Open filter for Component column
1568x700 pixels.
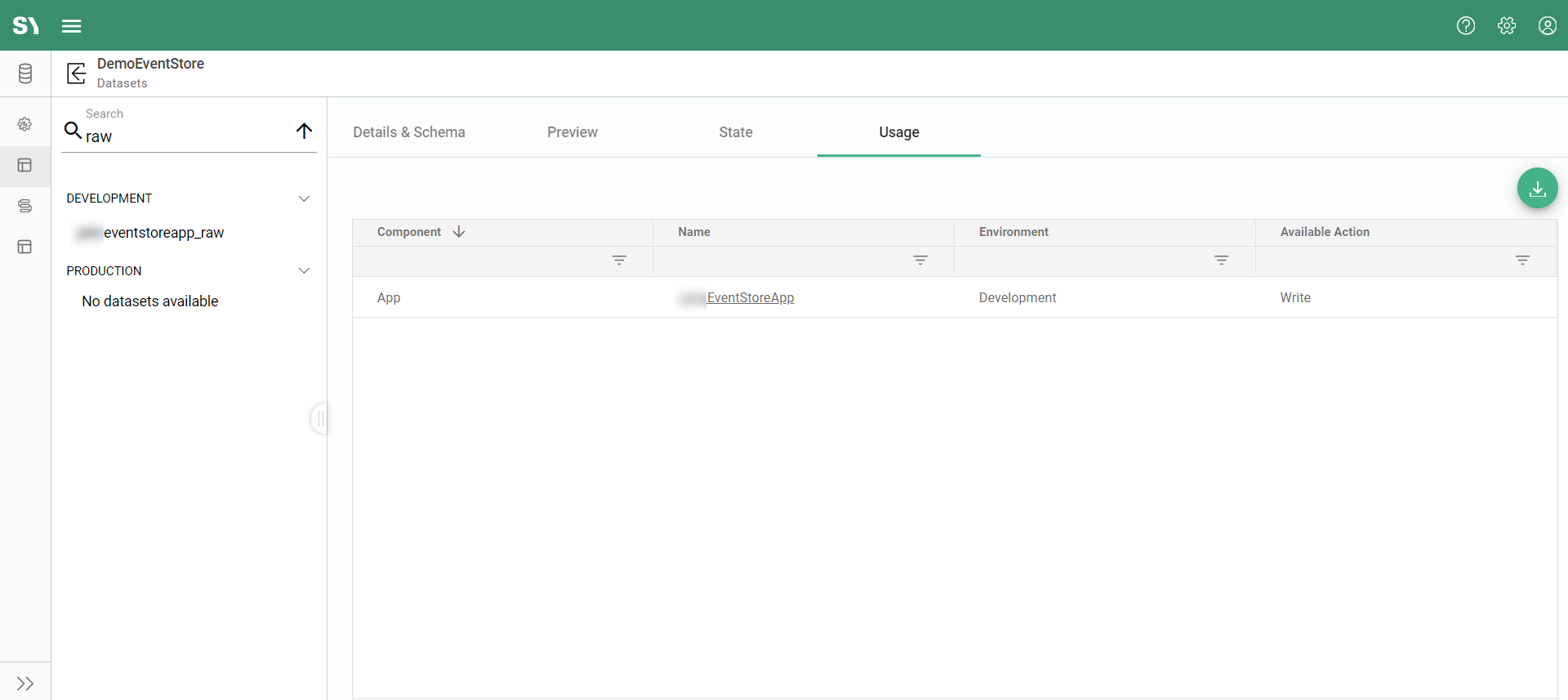tap(619, 261)
